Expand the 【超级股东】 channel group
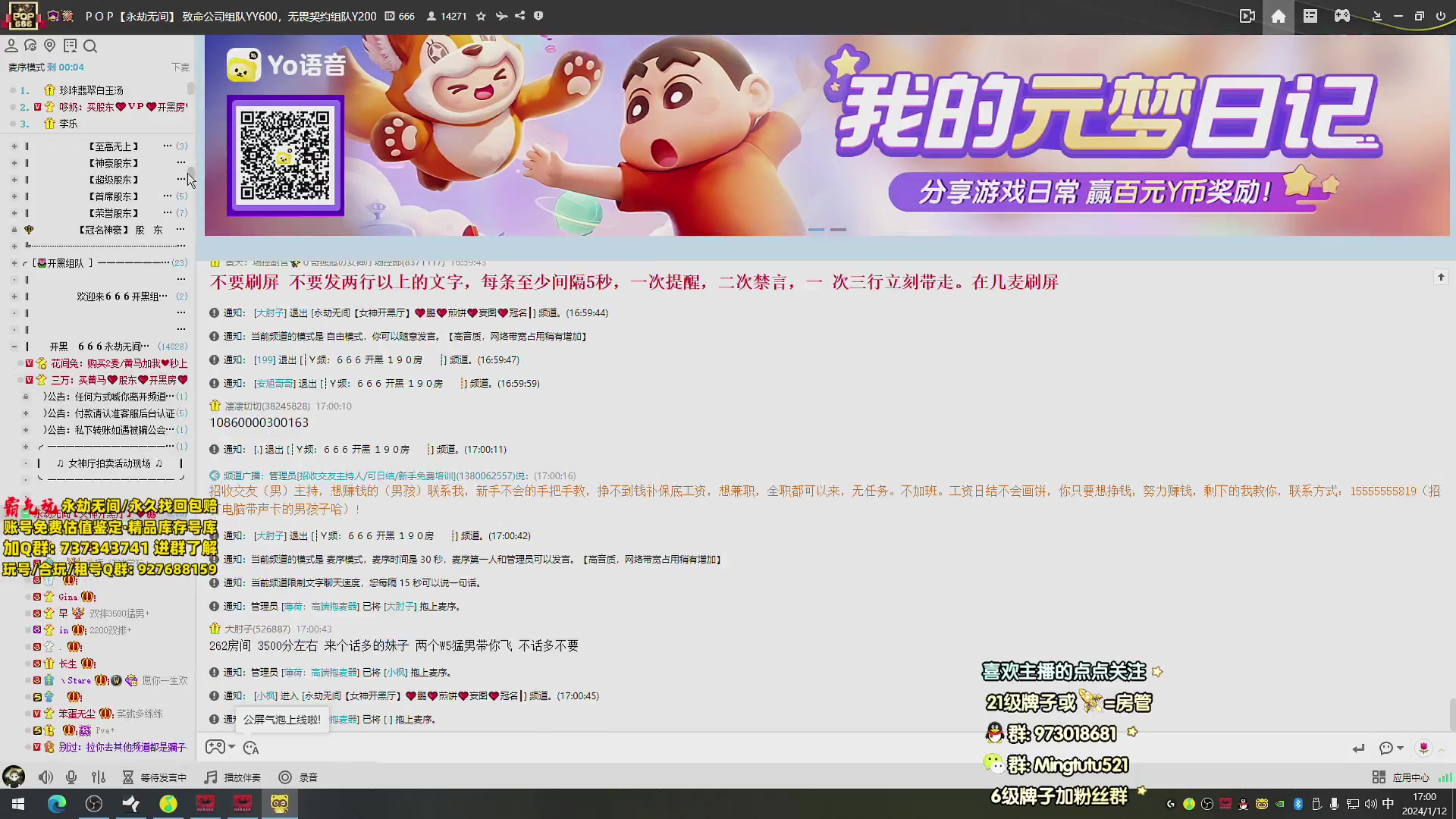 (14, 180)
